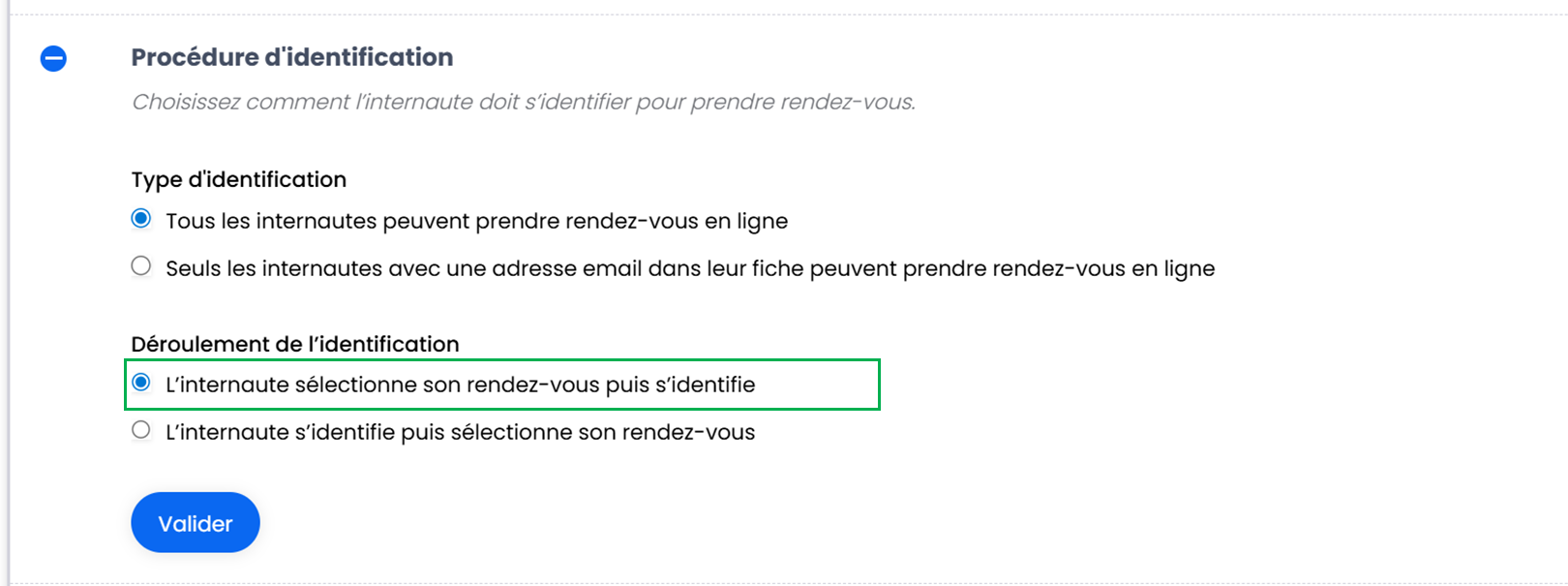This screenshot has height=586, width=1568.
Task: Click the grey vertical bar on left edge
Action: (x=10, y=291)
